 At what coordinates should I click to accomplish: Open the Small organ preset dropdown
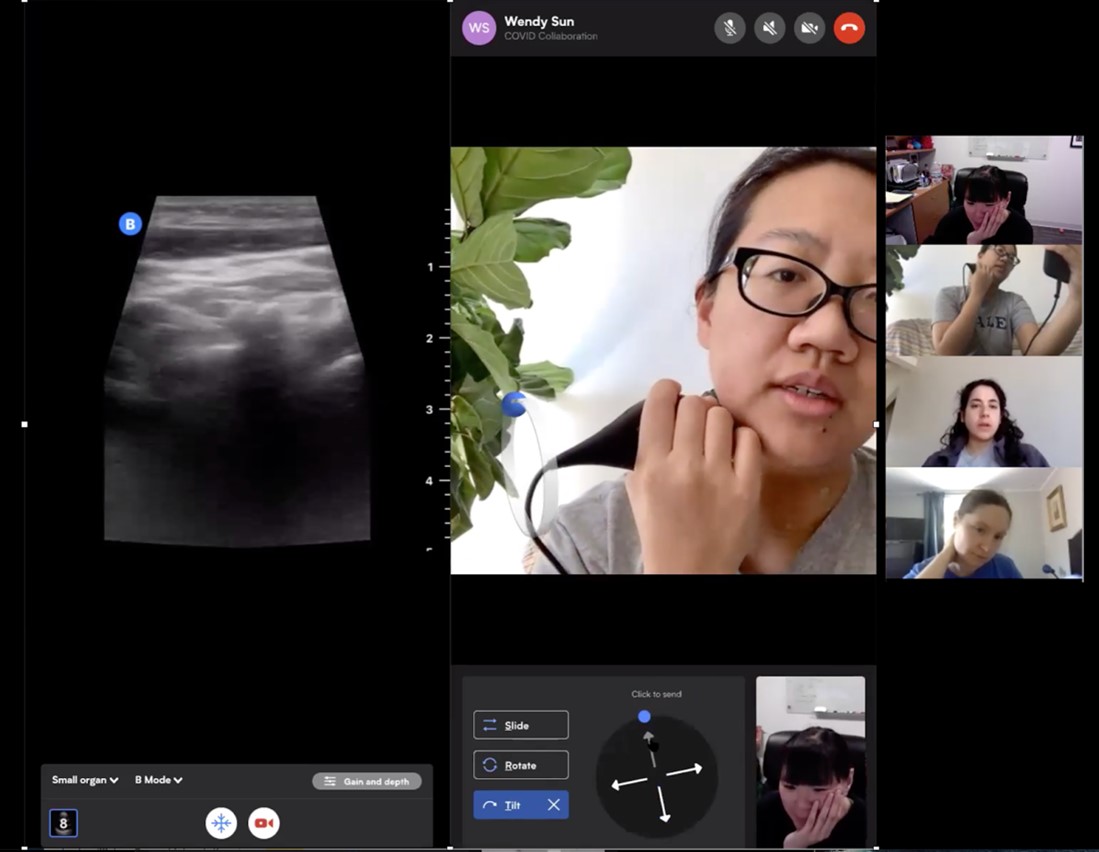pyautogui.click(x=83, y=780)
